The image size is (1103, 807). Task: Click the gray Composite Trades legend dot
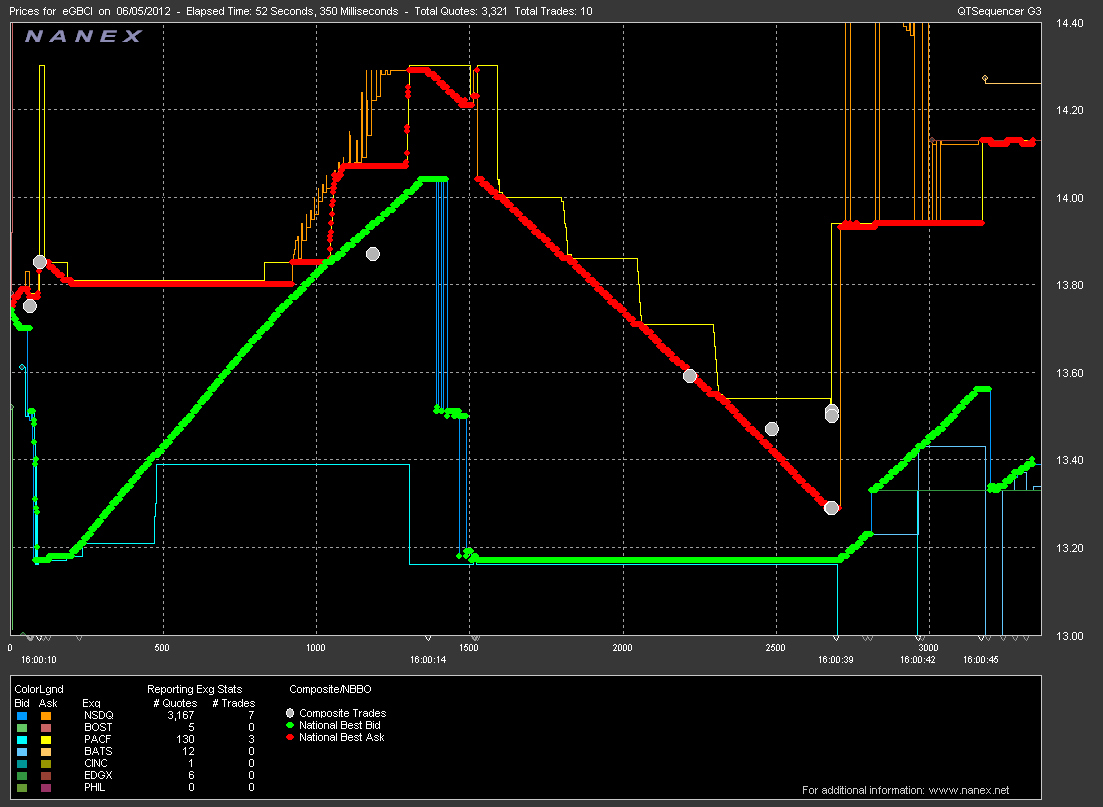pyautogui.click(x=290, y=713)
